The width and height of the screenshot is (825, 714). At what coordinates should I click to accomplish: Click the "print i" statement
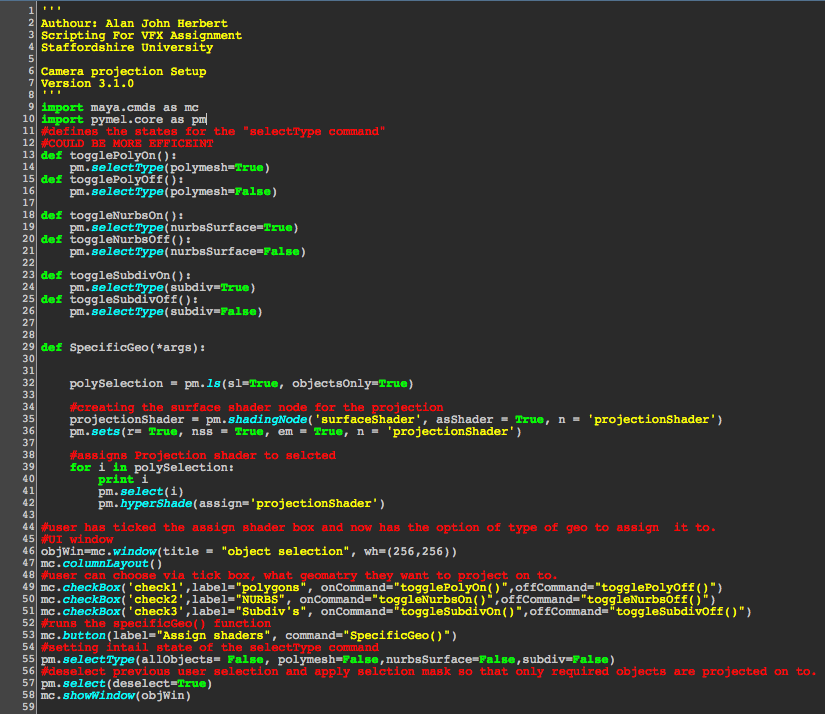tap(123, 479)
